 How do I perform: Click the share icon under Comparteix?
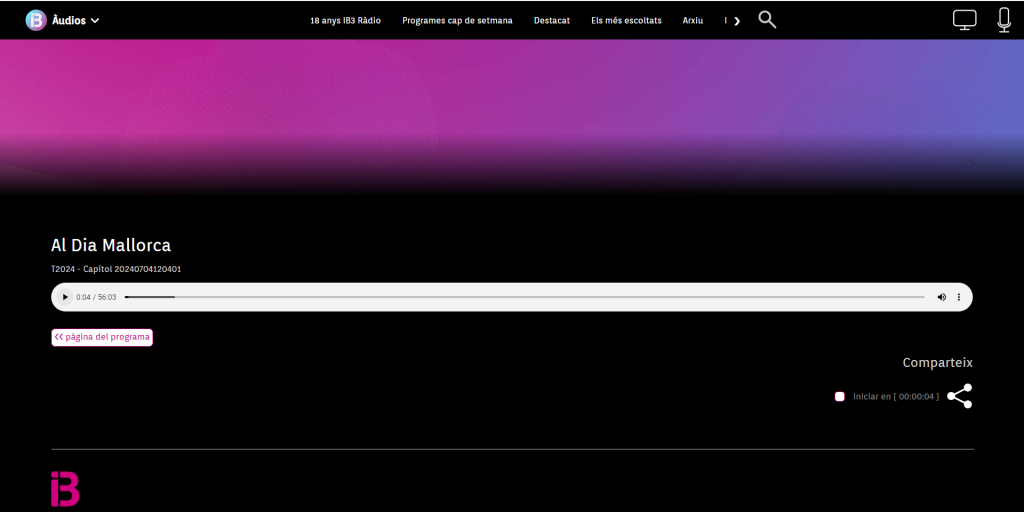tap(959, 396)
